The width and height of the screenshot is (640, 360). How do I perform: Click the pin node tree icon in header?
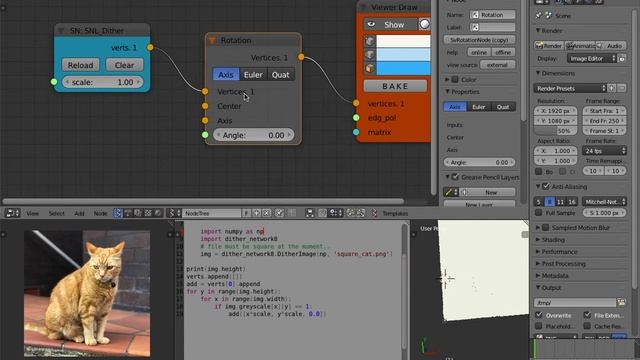tap(279, 213)
